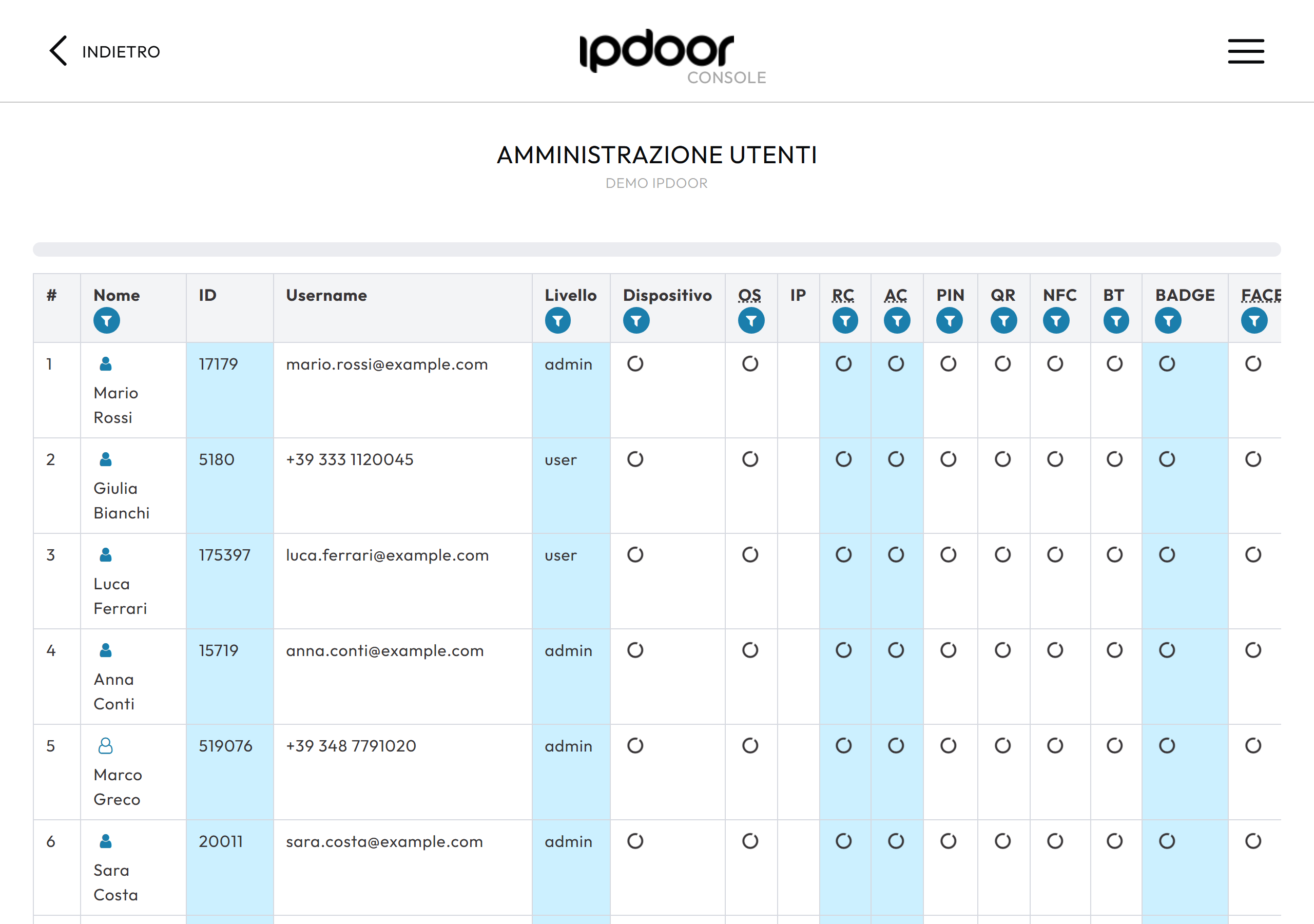Image resolution: width=1314 pixels, height=924 pixels.
Task: Click Giulia Bianchi's user icon
Action: [106, 460]
